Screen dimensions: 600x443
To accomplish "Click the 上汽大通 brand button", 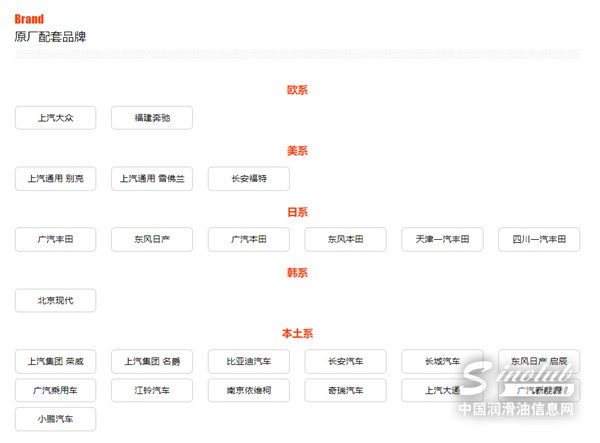I will click(x=442, y=391).
